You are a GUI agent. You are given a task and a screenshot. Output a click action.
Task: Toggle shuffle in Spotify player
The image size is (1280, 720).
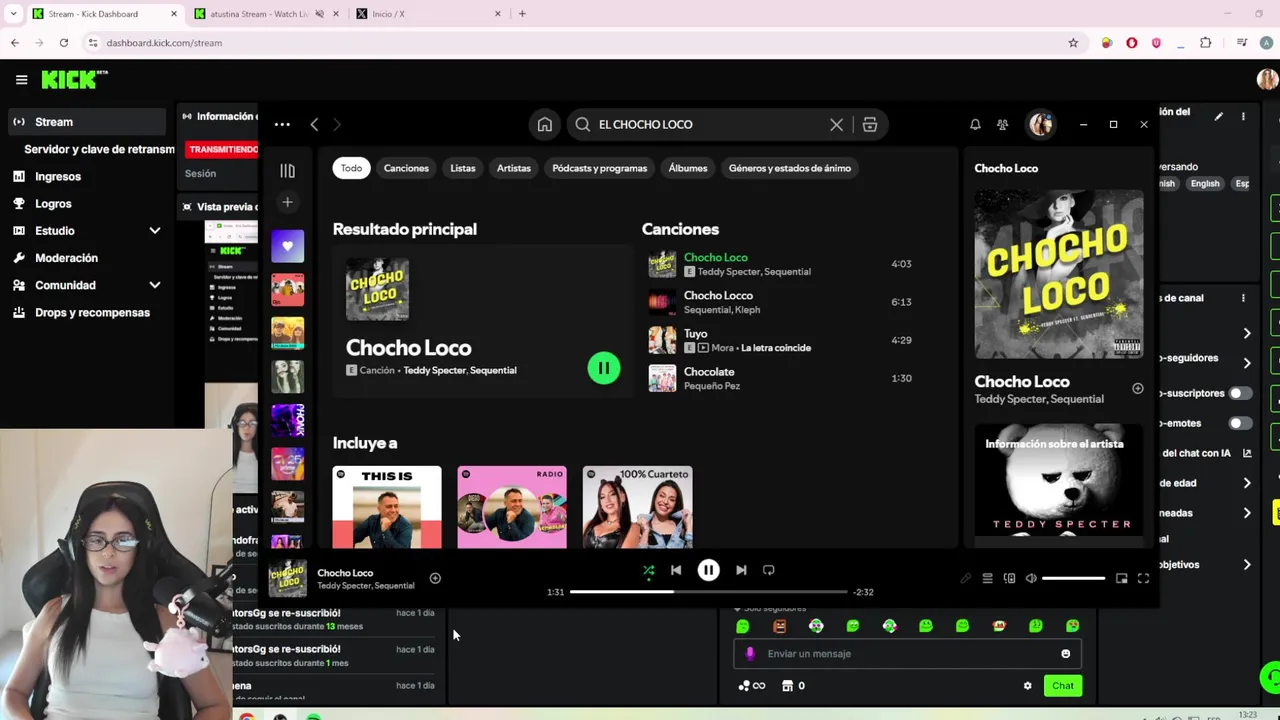click(x=648, y=570)
